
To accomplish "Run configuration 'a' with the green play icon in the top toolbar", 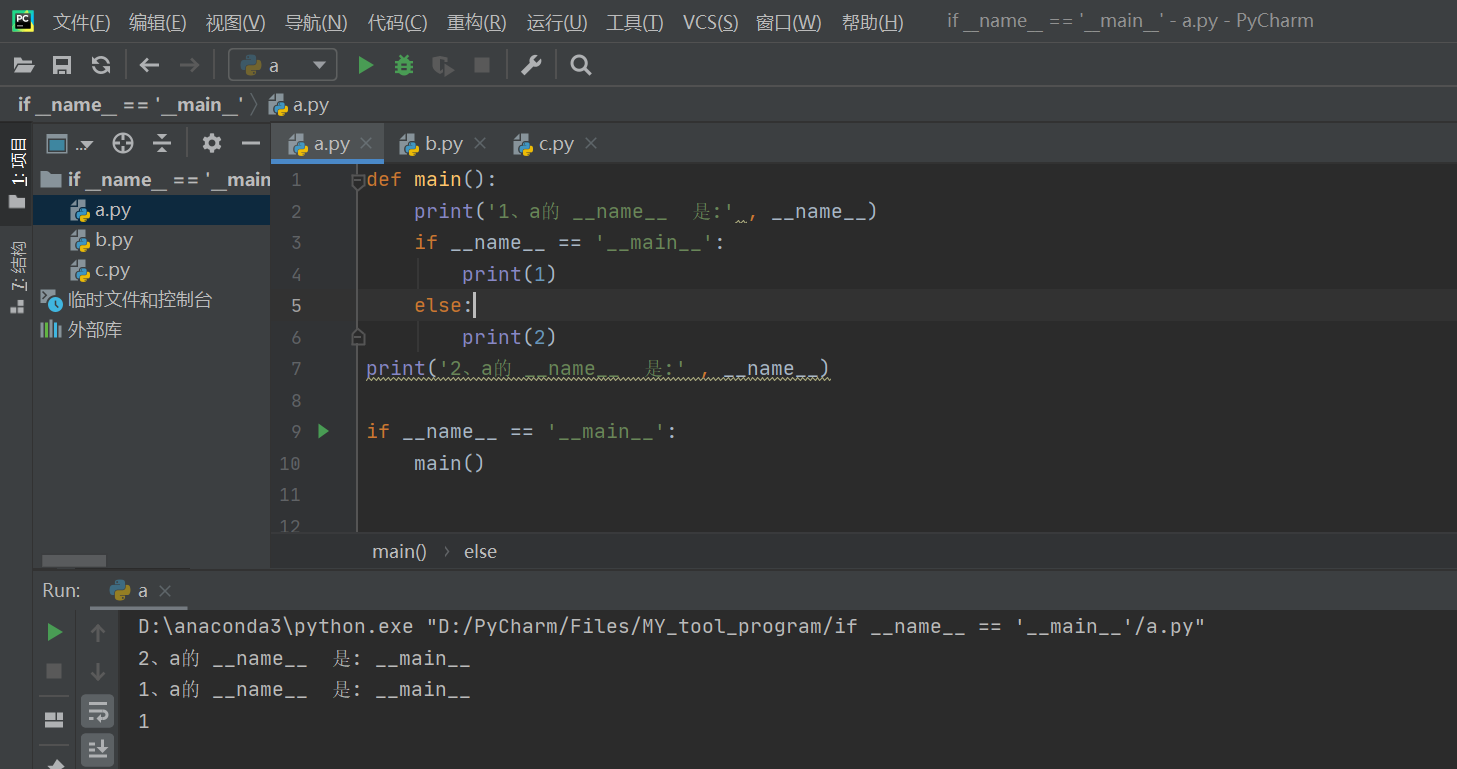I will [366, 66].
